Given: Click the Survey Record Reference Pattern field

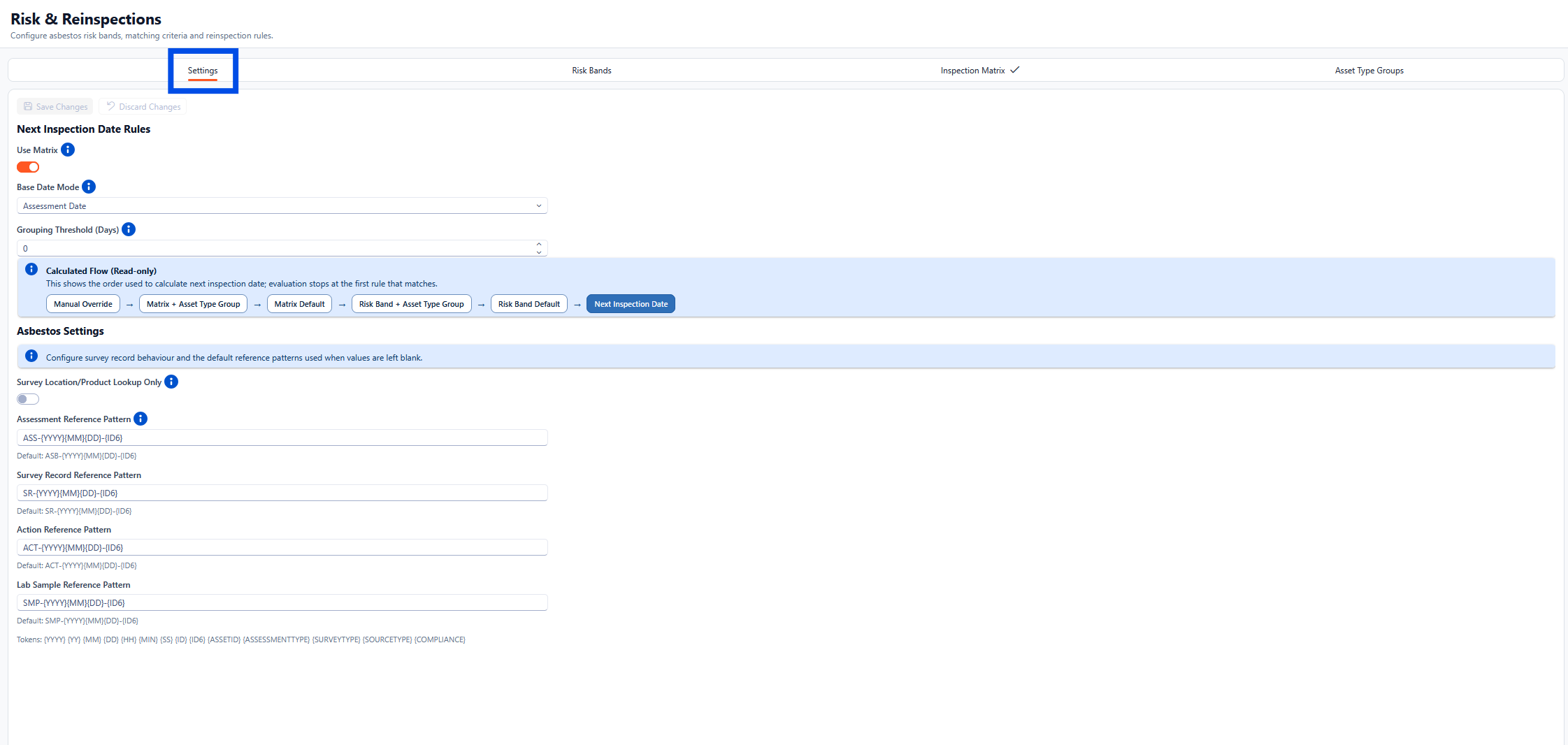Looking at the screenshot, I should click(282, 493).
